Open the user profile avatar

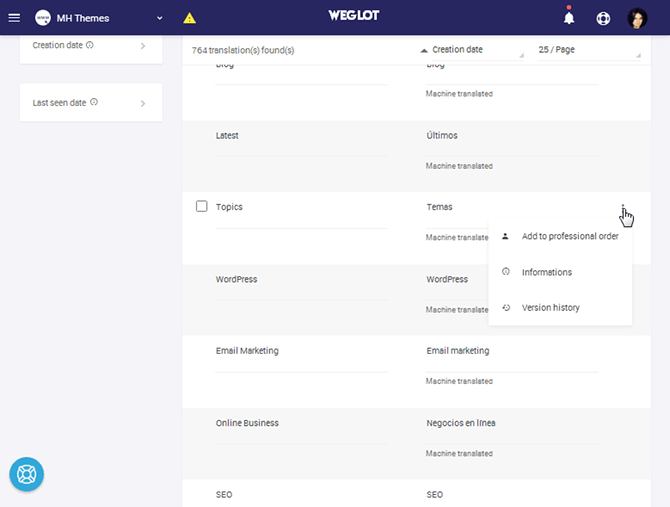click(637, 18)
